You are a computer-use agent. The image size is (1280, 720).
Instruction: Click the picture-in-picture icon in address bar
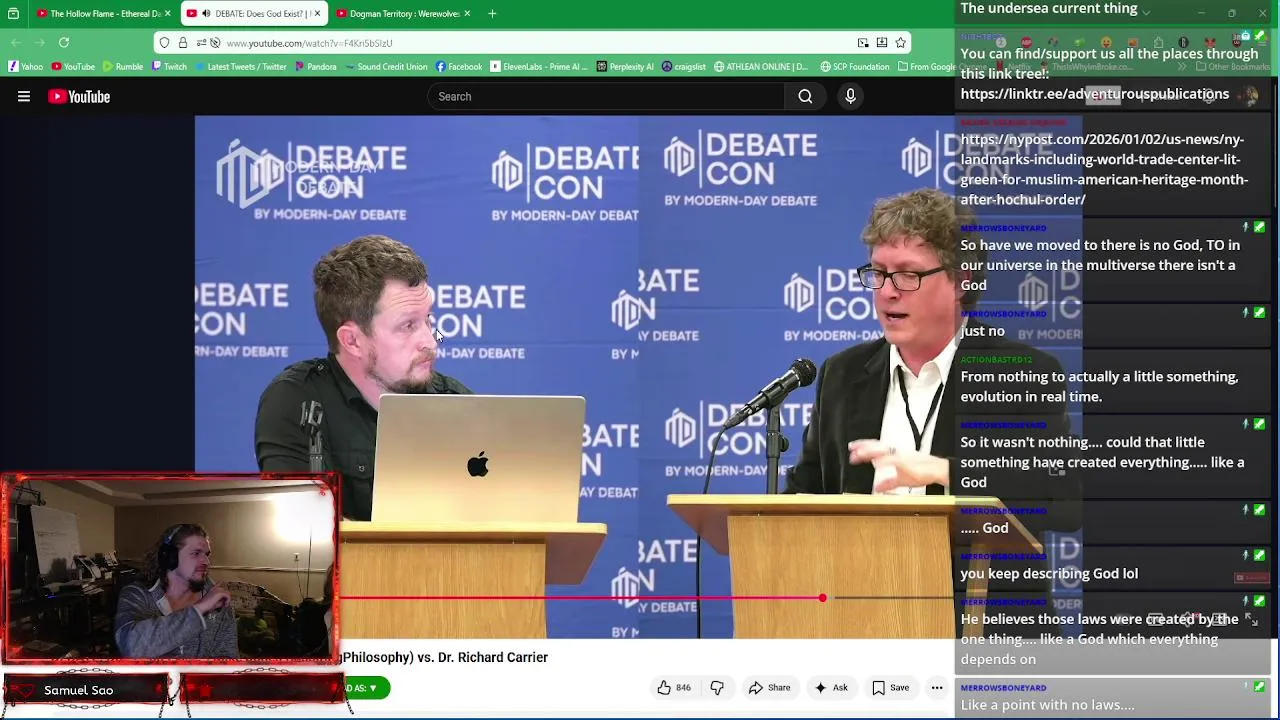click(x=863, y=43)
